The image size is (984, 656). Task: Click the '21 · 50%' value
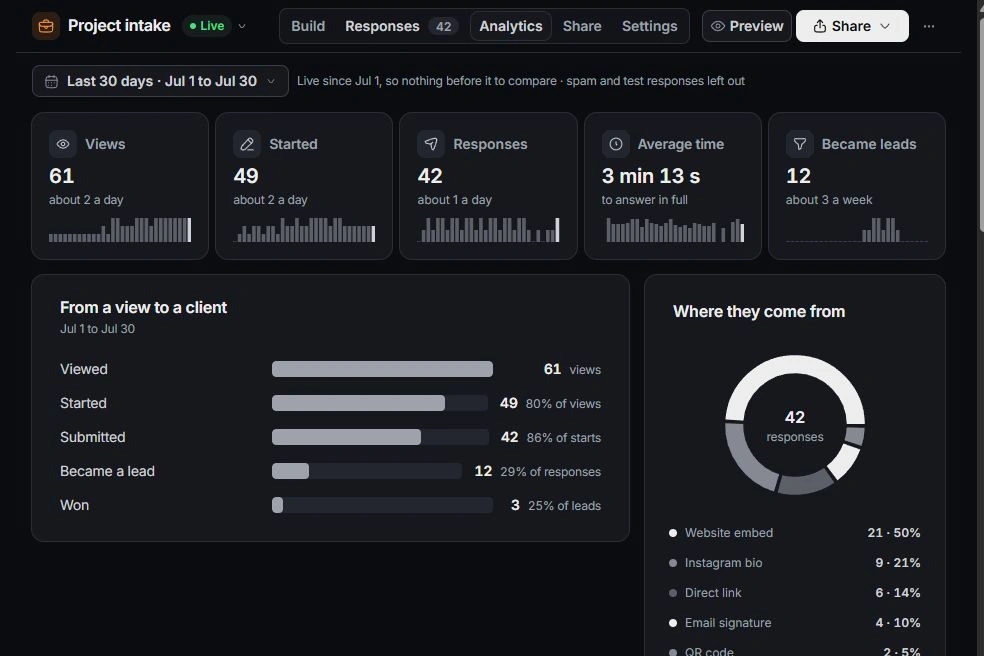click(x=894, y=533)
